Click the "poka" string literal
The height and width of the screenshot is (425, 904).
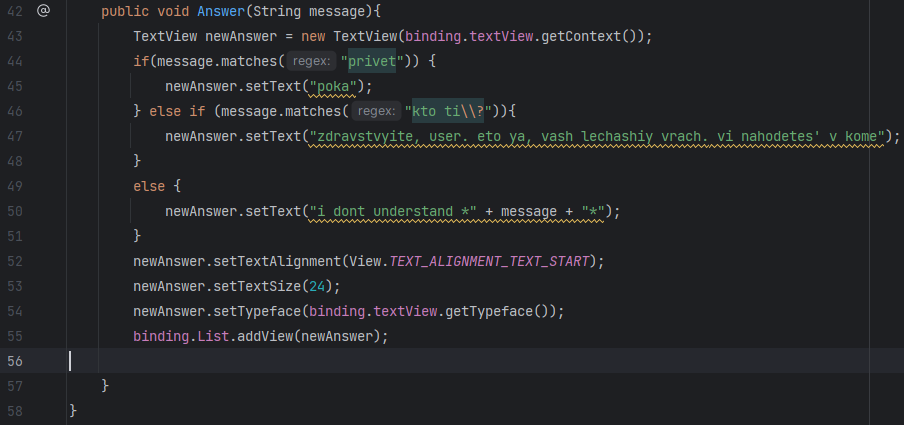(x=333, y=86)
